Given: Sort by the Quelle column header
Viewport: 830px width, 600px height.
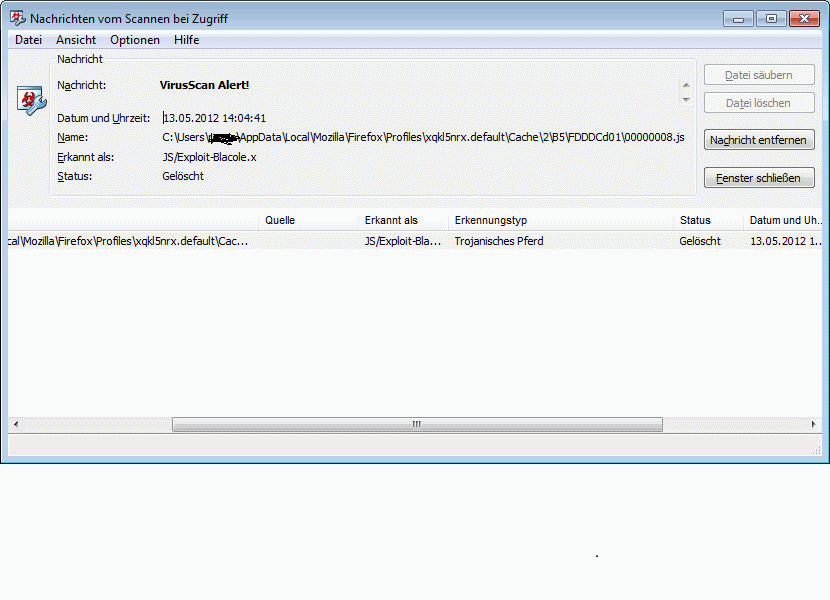Looking at the screenshot, I should pyautogui.click(x=308, y=220).
